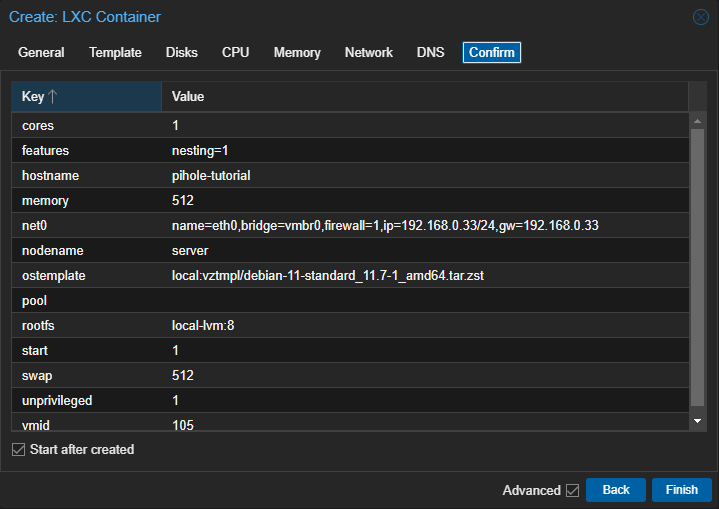Viewport: 719px width, 509px height.
Task: Click the Key column sort arrow
Action: click(53, 96)
